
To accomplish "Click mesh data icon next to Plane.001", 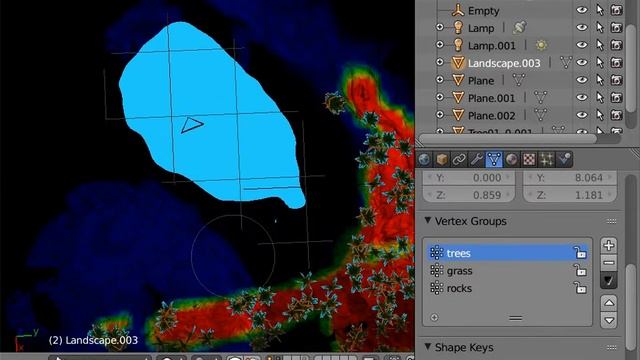I will pos(540,98).
